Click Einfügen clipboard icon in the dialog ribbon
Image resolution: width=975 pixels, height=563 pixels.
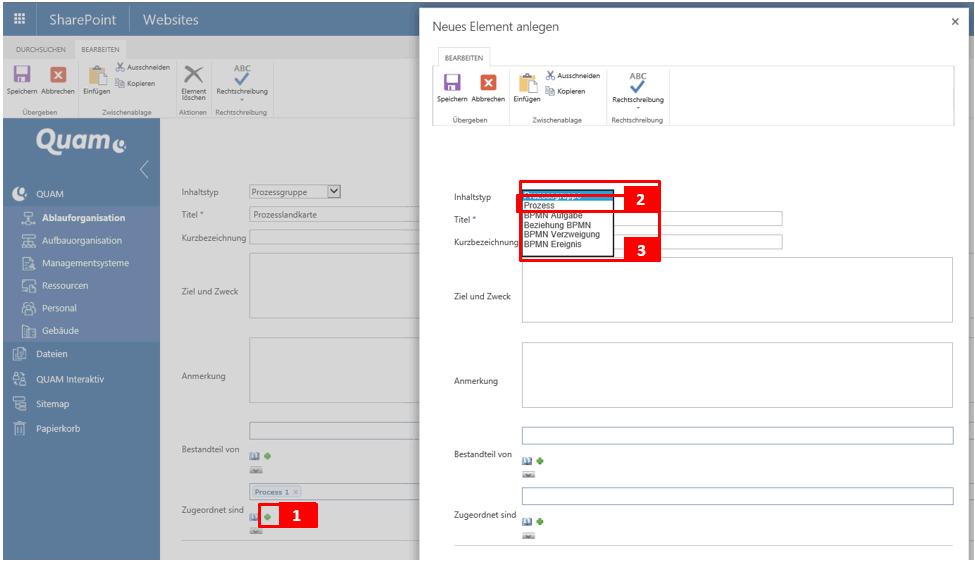(527, 86)
